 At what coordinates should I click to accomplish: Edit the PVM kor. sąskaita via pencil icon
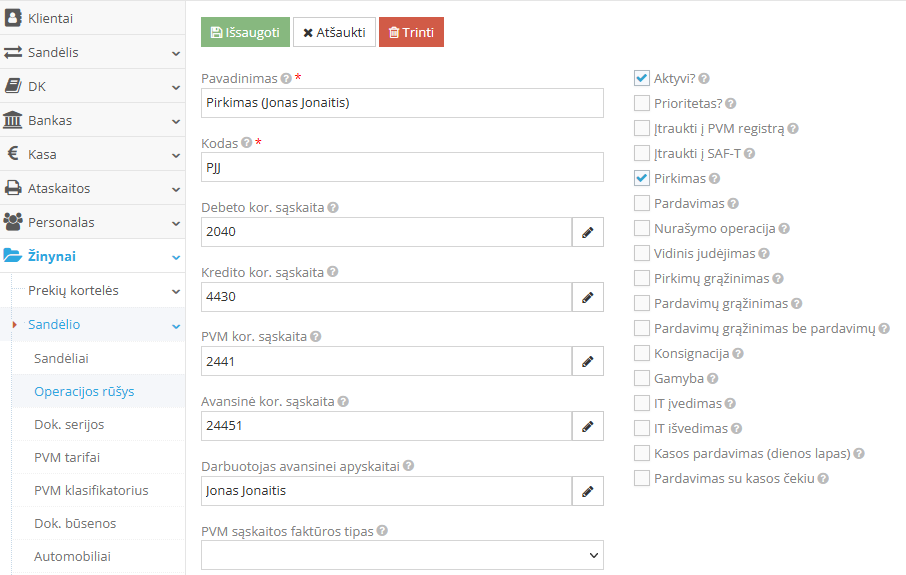coord(588,361)
